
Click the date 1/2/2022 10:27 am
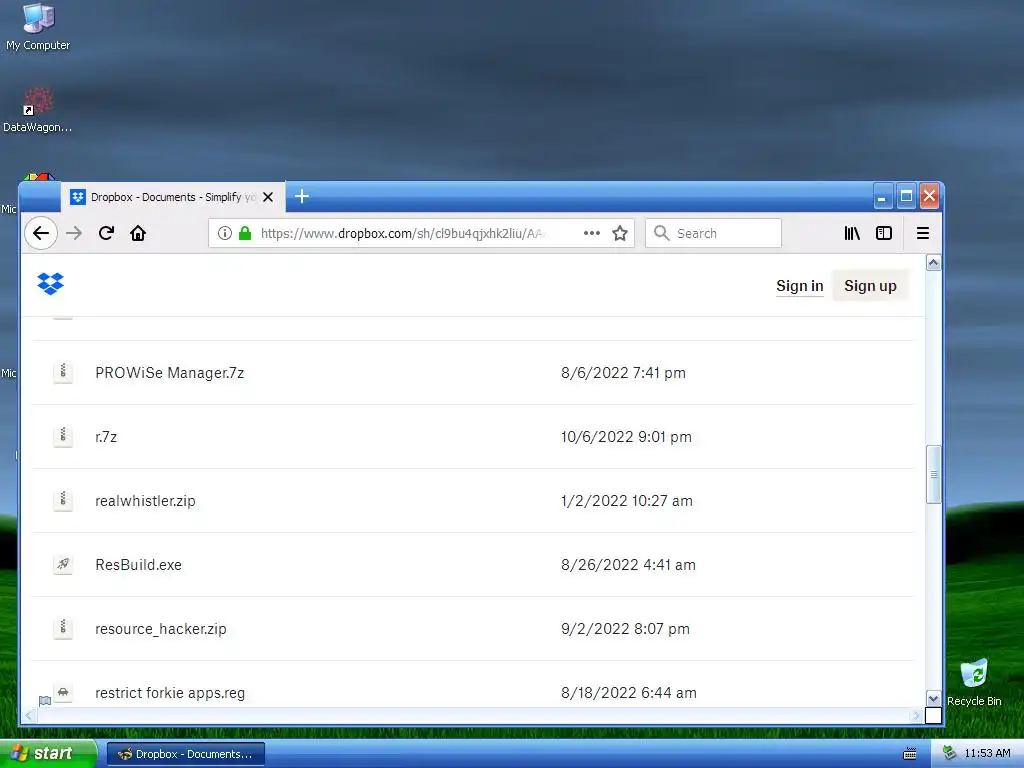click(626, 501)
